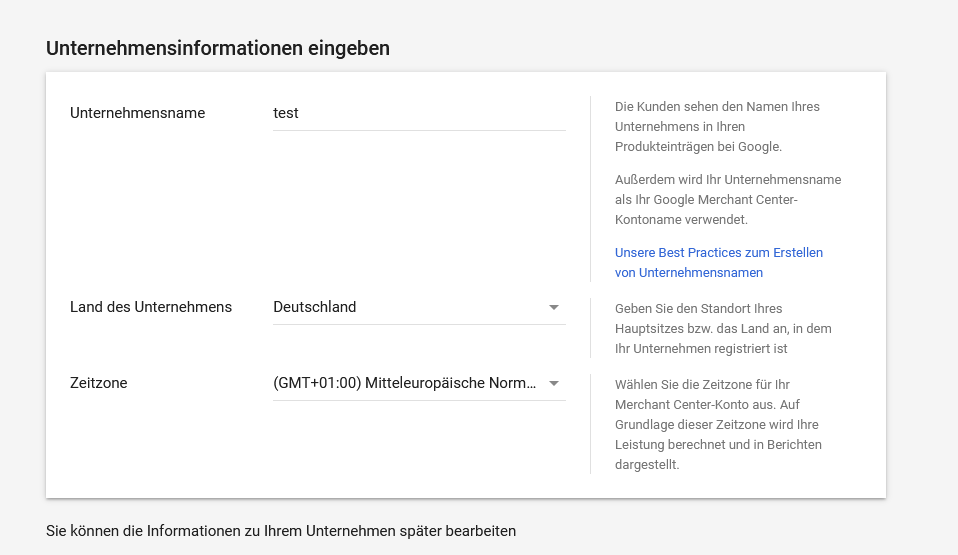Open the Best Practices zum Erstellen link
The image size is (958, 555).
point(718,253)
